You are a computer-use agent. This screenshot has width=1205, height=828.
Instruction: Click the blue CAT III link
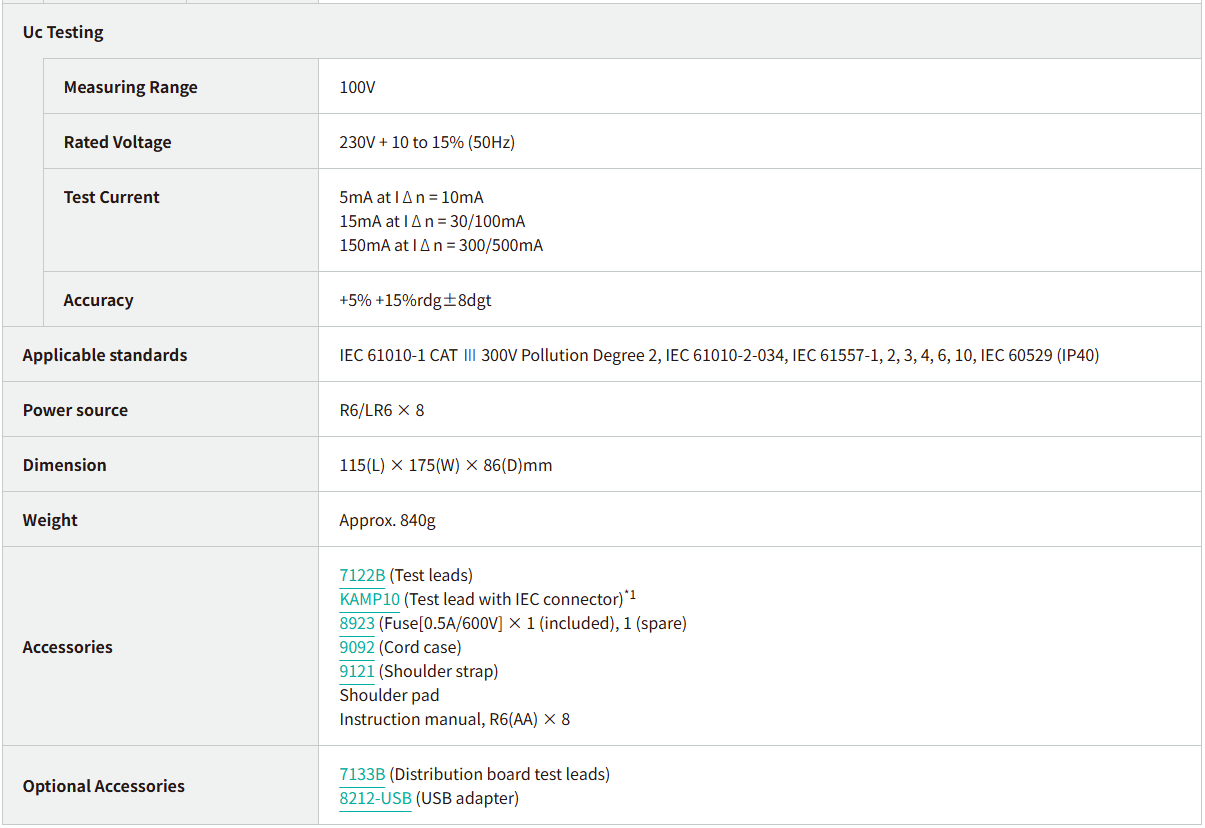click(x=470, y=355)
